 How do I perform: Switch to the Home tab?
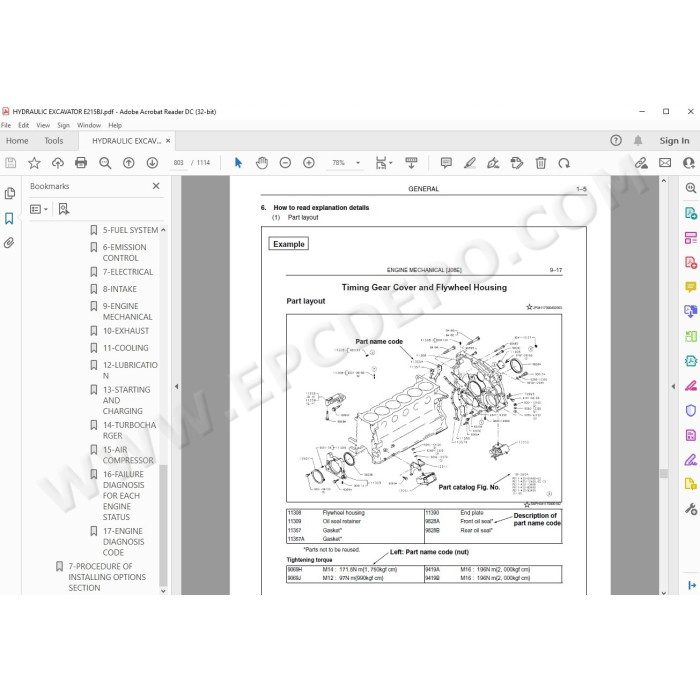click(x=17, y=141)
